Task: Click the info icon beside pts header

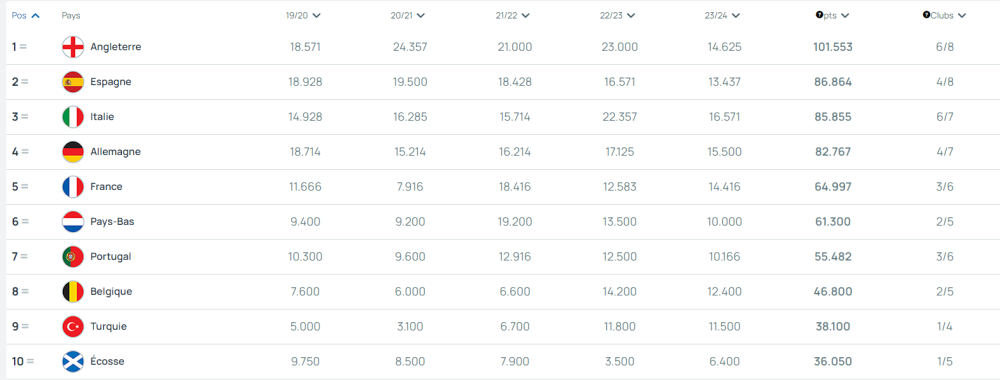Action: (819, 15)
